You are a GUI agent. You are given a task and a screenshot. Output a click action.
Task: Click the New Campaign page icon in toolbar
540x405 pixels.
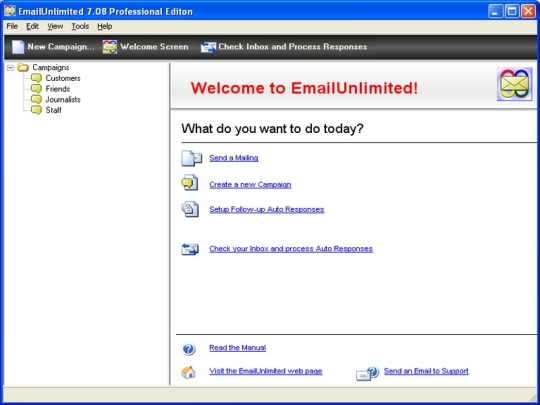[x=18, y=47]
